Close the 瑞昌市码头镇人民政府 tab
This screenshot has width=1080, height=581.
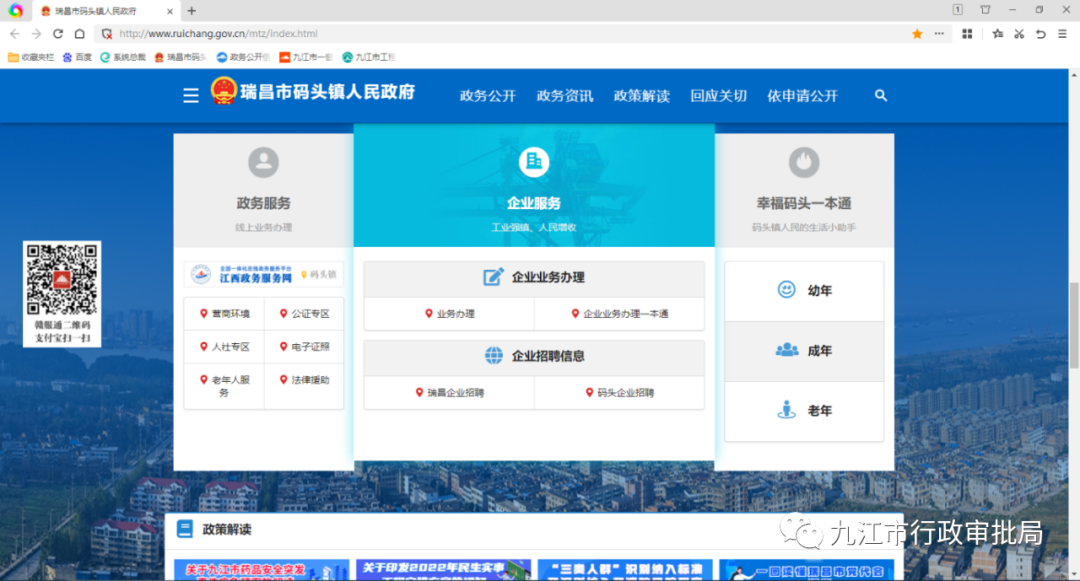170,11
